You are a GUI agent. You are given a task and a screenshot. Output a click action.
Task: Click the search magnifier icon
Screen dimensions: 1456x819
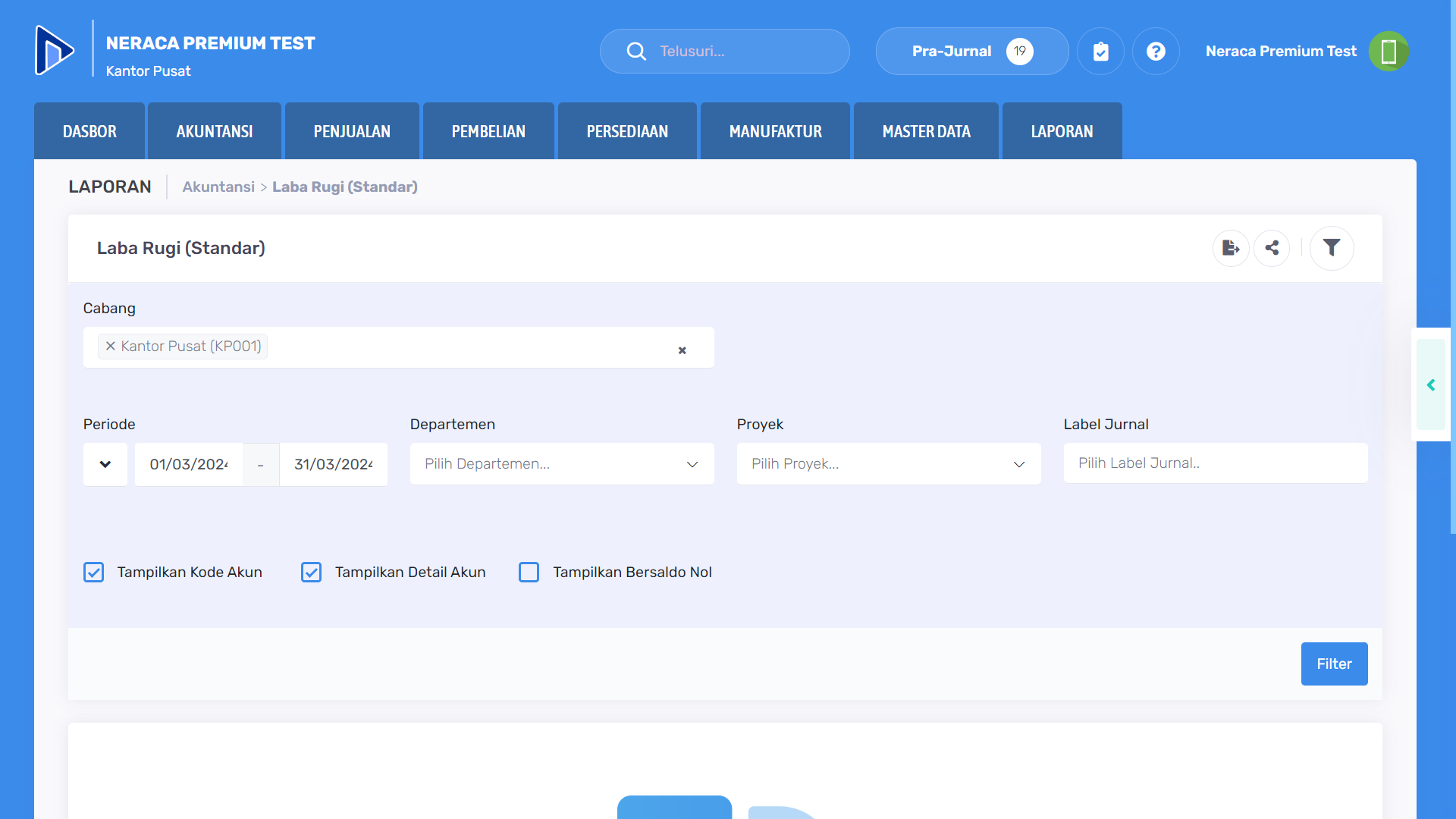pyautogui.click(x=636, y=51)
